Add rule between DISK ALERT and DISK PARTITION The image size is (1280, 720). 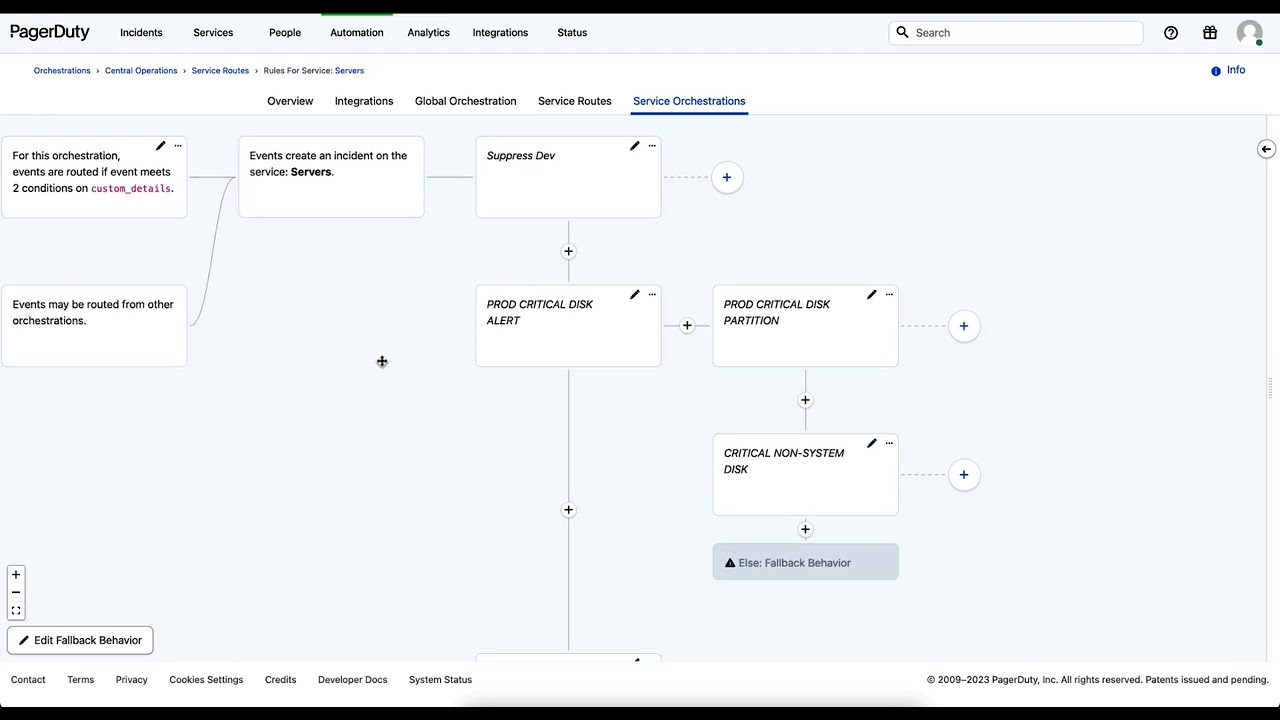coord(687,325)
